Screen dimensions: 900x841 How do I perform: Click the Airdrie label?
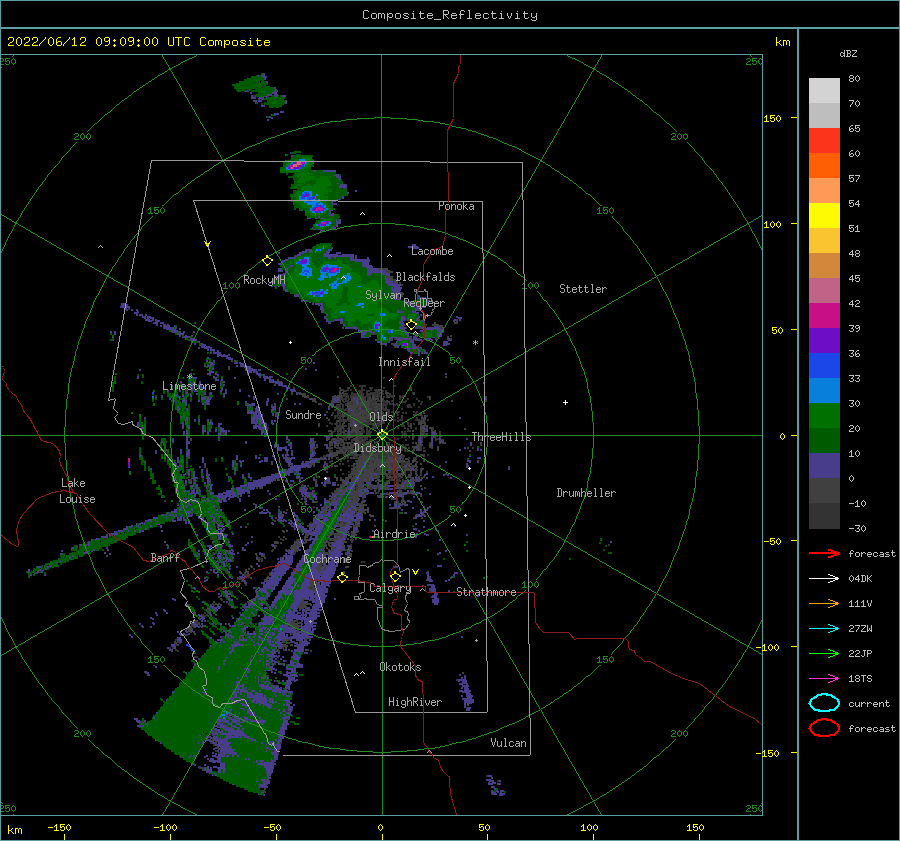[394, 534]
